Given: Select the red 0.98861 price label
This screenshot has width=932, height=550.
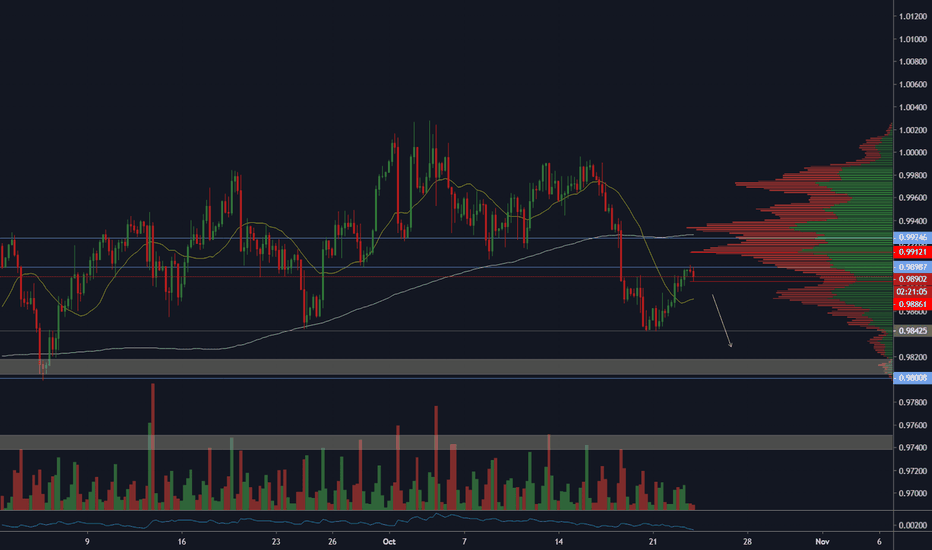Looking at the screenshot, I should (x=912, y=304).
